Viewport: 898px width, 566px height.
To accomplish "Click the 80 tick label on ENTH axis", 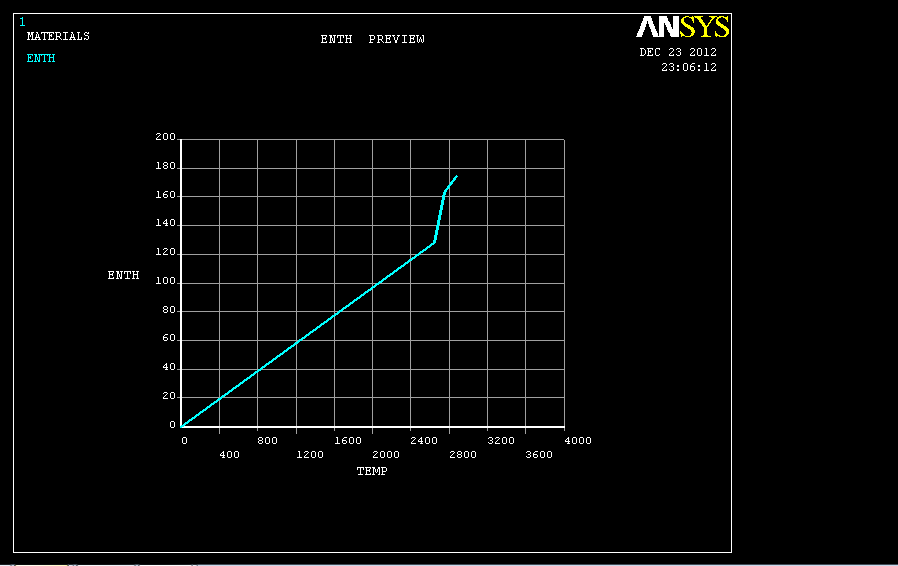I will click(x=169, y=309).
